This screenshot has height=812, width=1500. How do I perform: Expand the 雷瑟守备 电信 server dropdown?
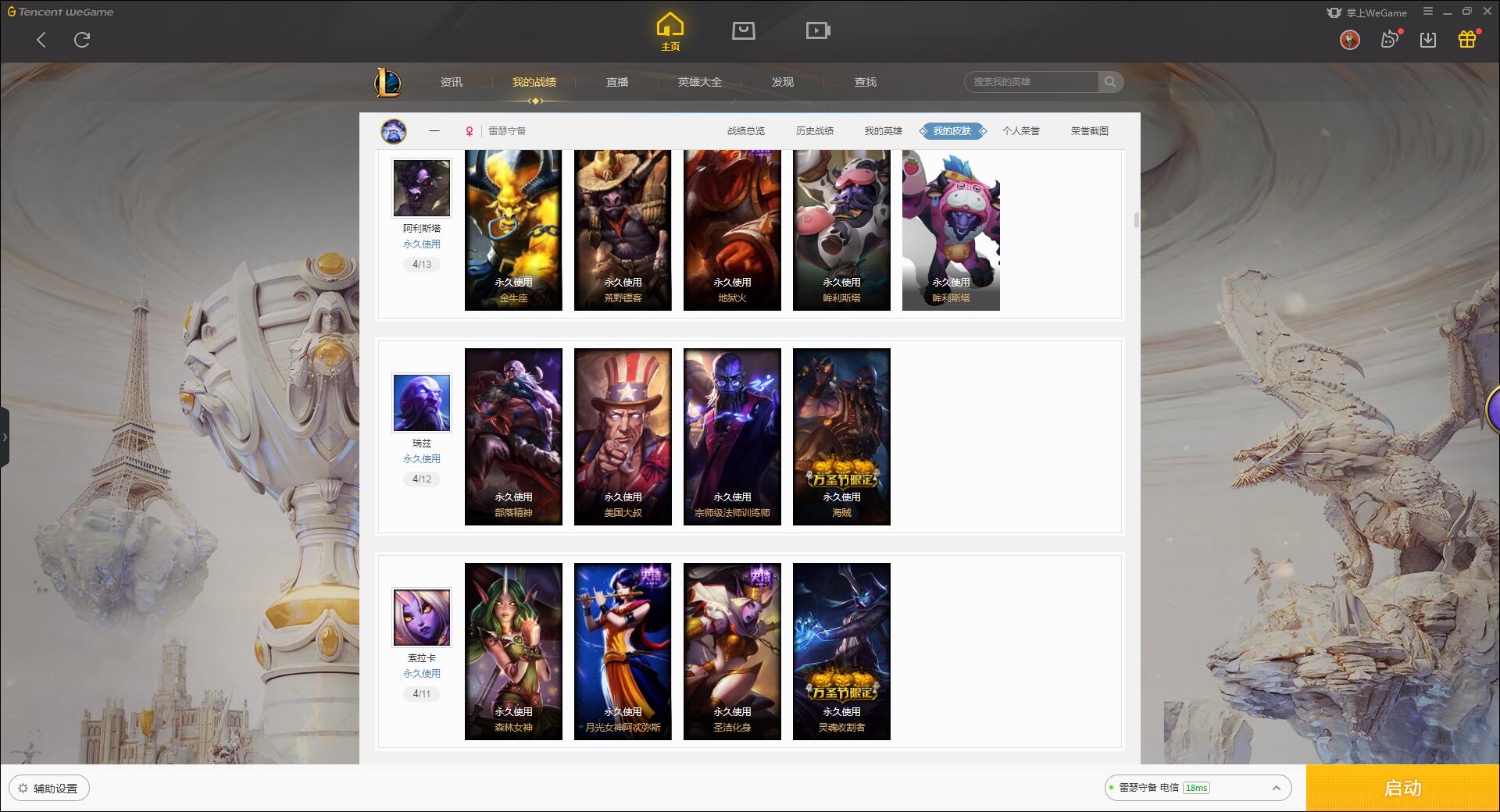tap(1197, 788)
